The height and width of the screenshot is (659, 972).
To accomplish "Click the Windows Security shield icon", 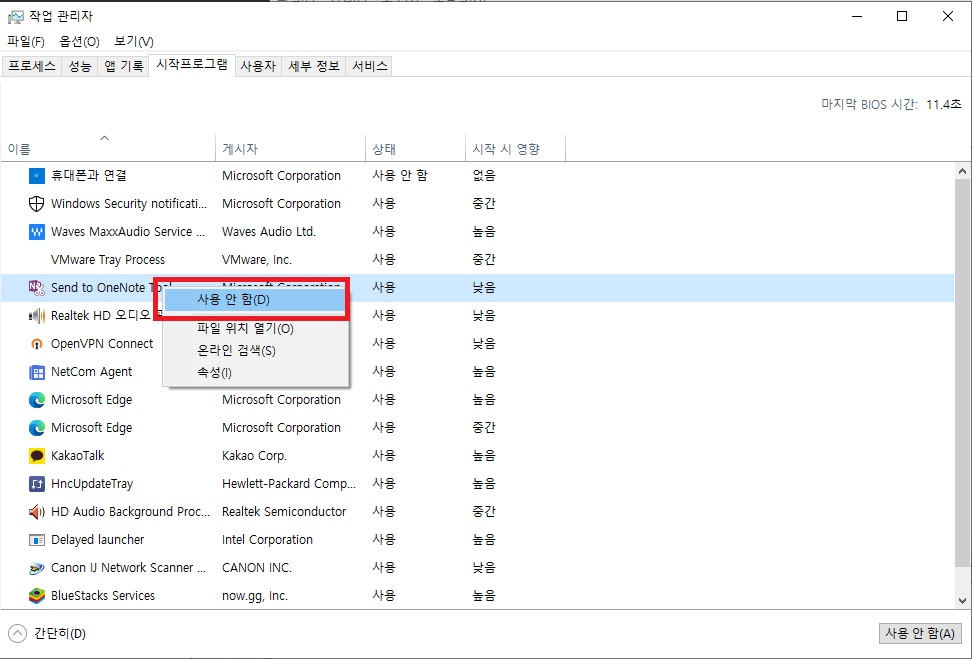I will point(37,204).
